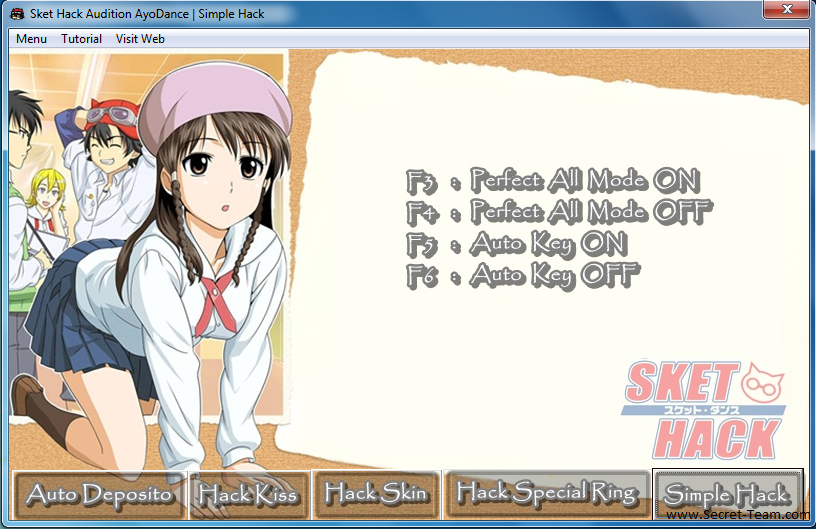Close the Sket Hack window
Viewport: 816px width, 529px height.
coord(786,9)
